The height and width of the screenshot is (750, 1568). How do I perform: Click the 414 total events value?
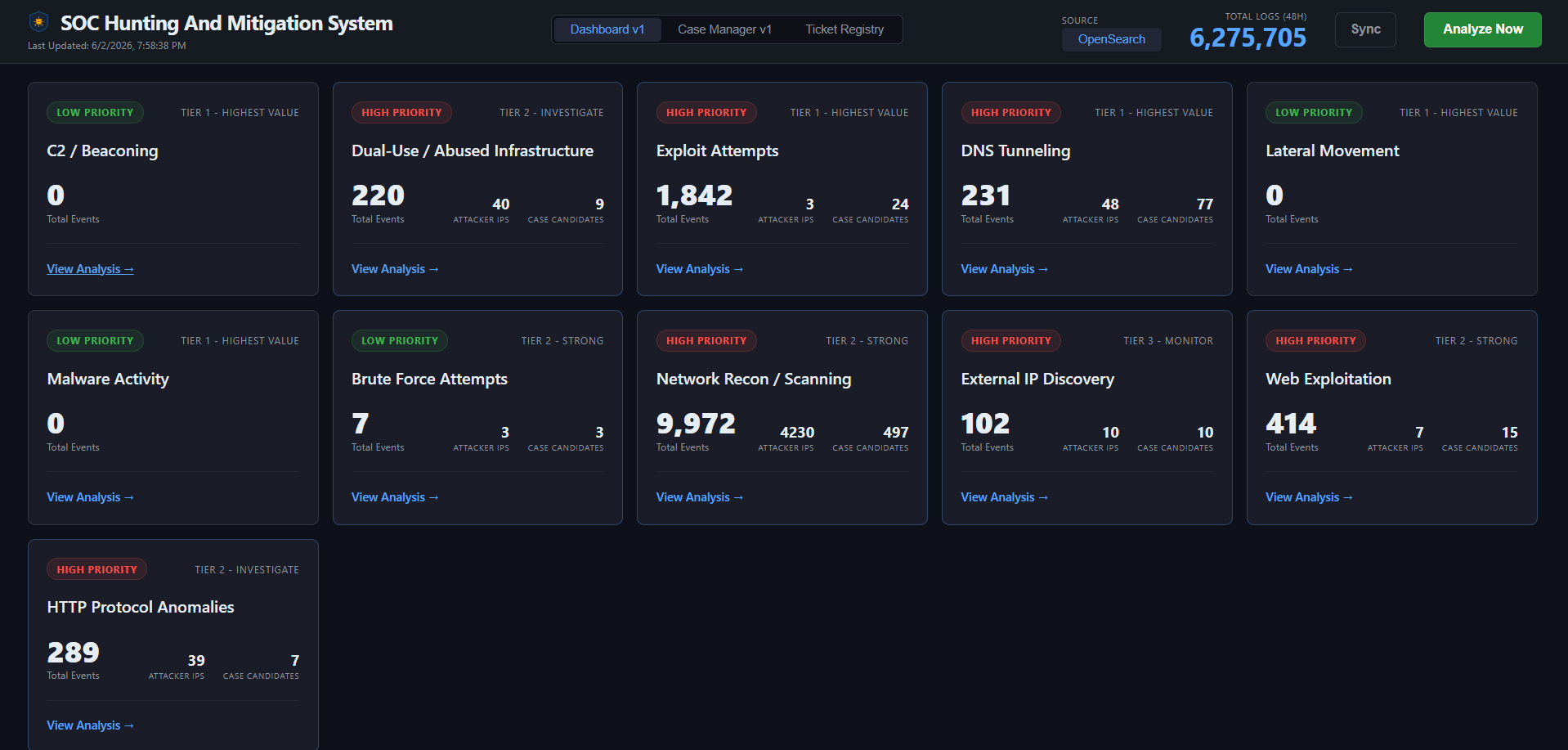coord(1291,424)
